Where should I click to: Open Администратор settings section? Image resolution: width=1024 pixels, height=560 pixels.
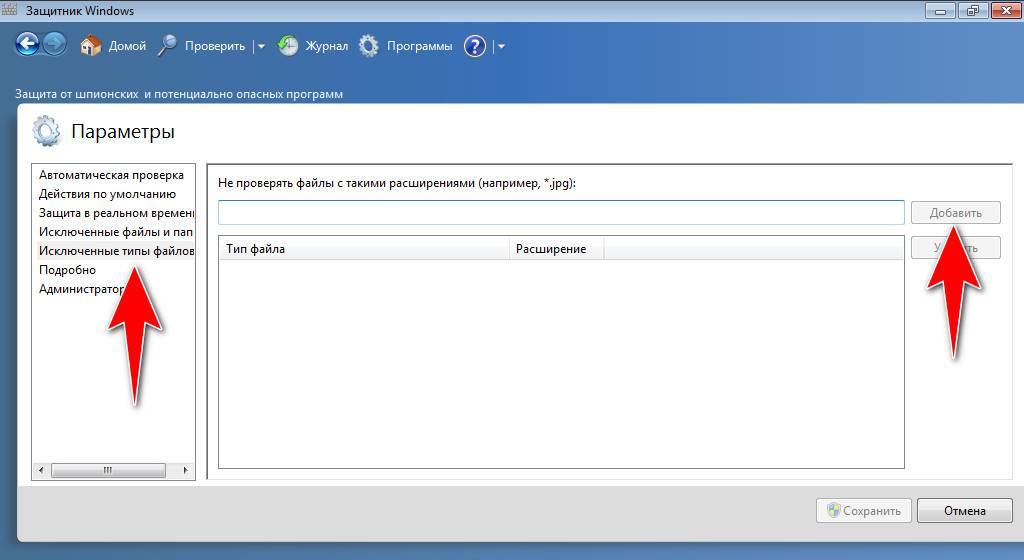pos(81,289)
